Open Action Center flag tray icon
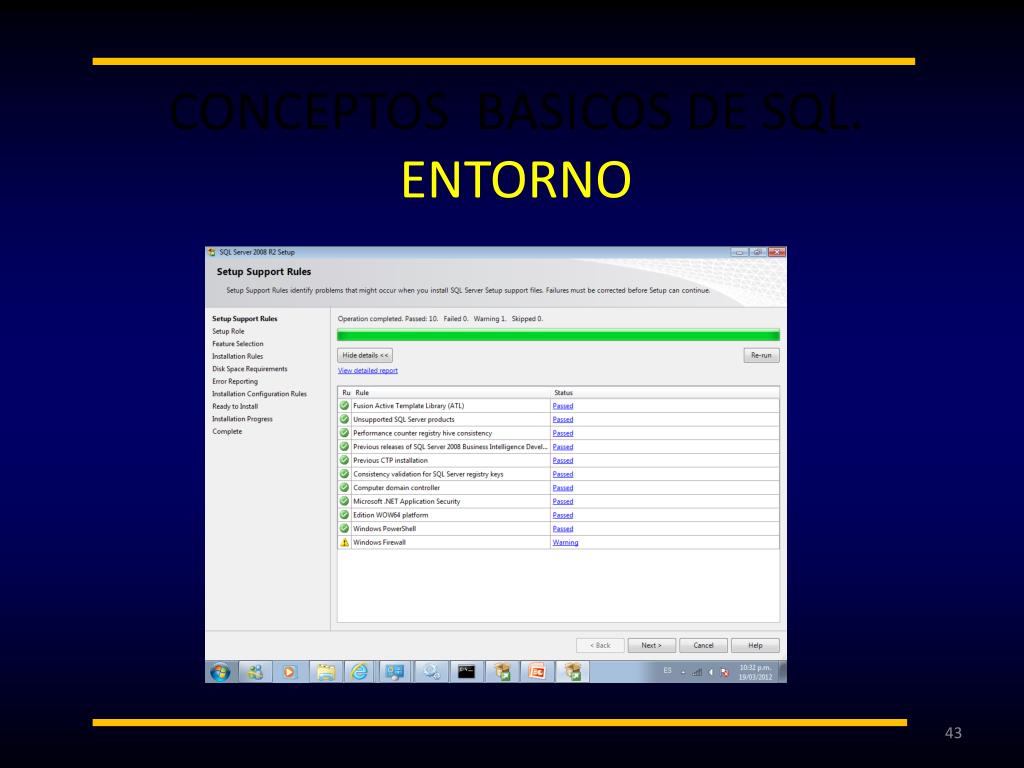The image size is (1024, 768). pyautogui.click(x=724, y=672)
